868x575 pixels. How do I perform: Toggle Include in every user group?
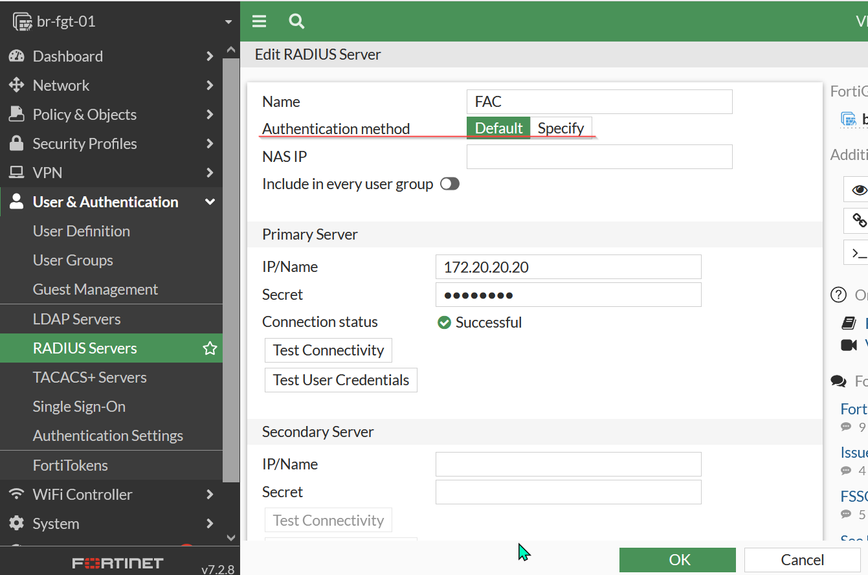(x=449, y=184)
